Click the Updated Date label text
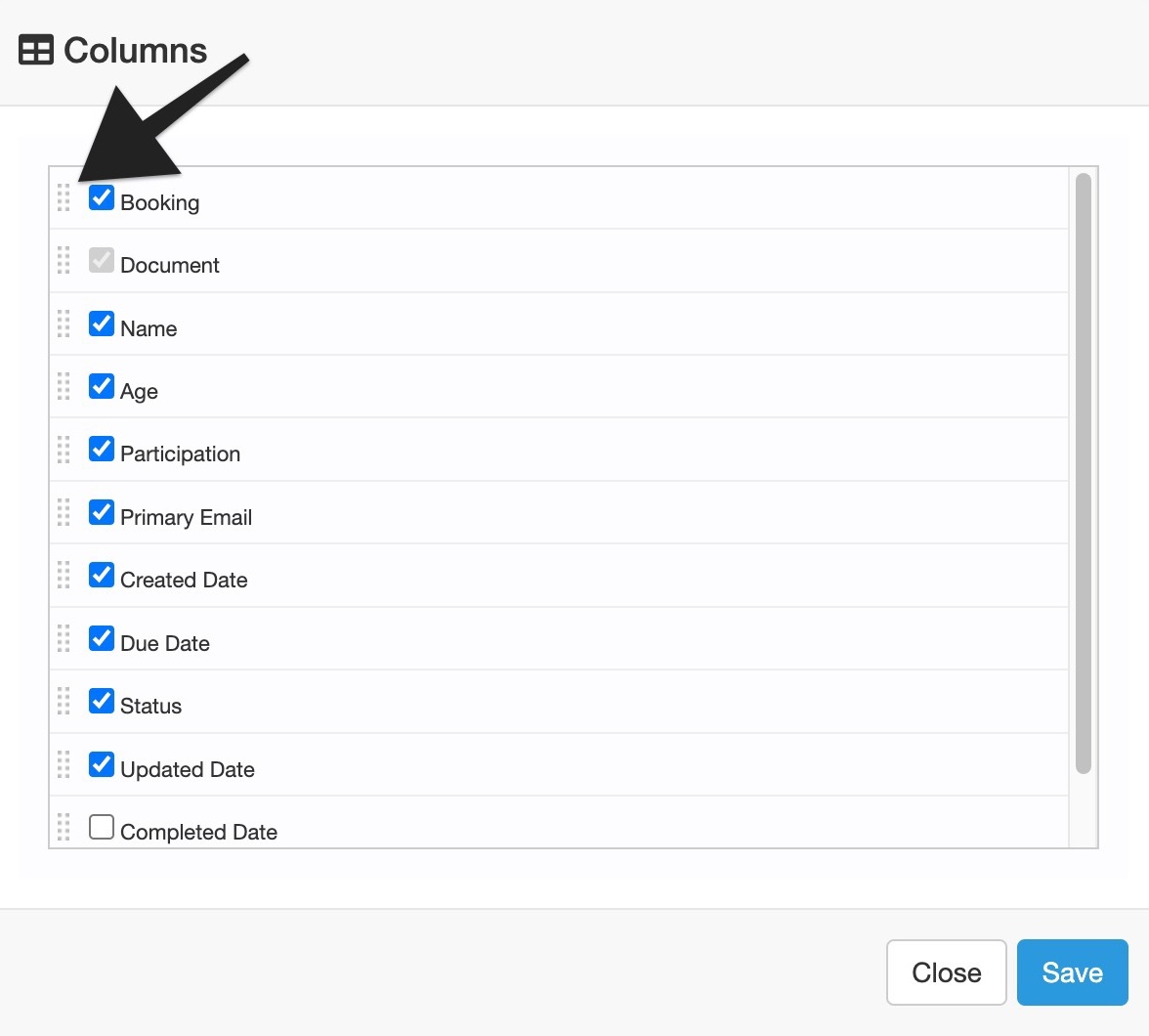Screen dimensions: 1149x1036 click(188, 769)
